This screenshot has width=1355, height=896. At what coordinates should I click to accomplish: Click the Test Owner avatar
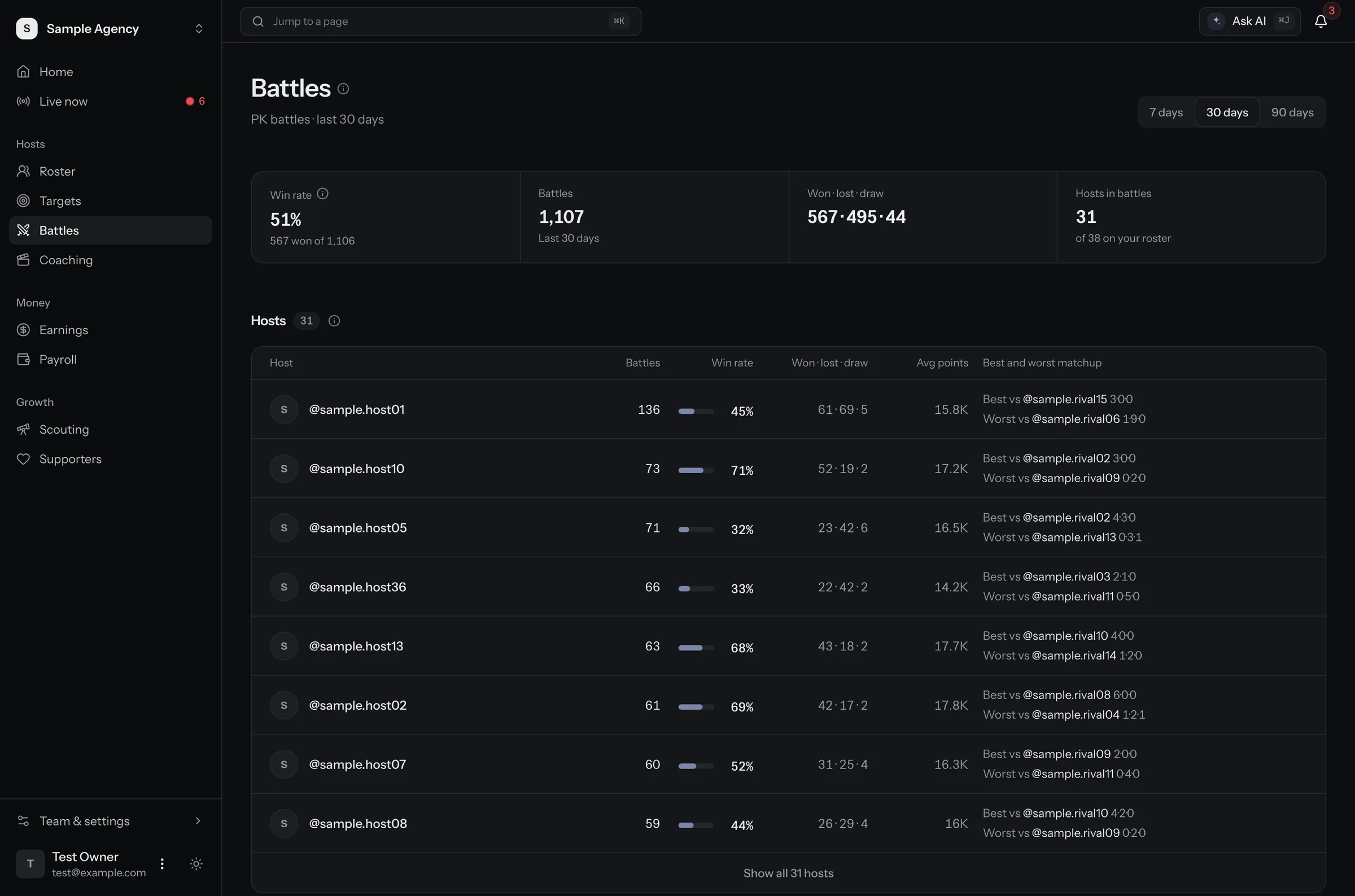coord(30,863)
